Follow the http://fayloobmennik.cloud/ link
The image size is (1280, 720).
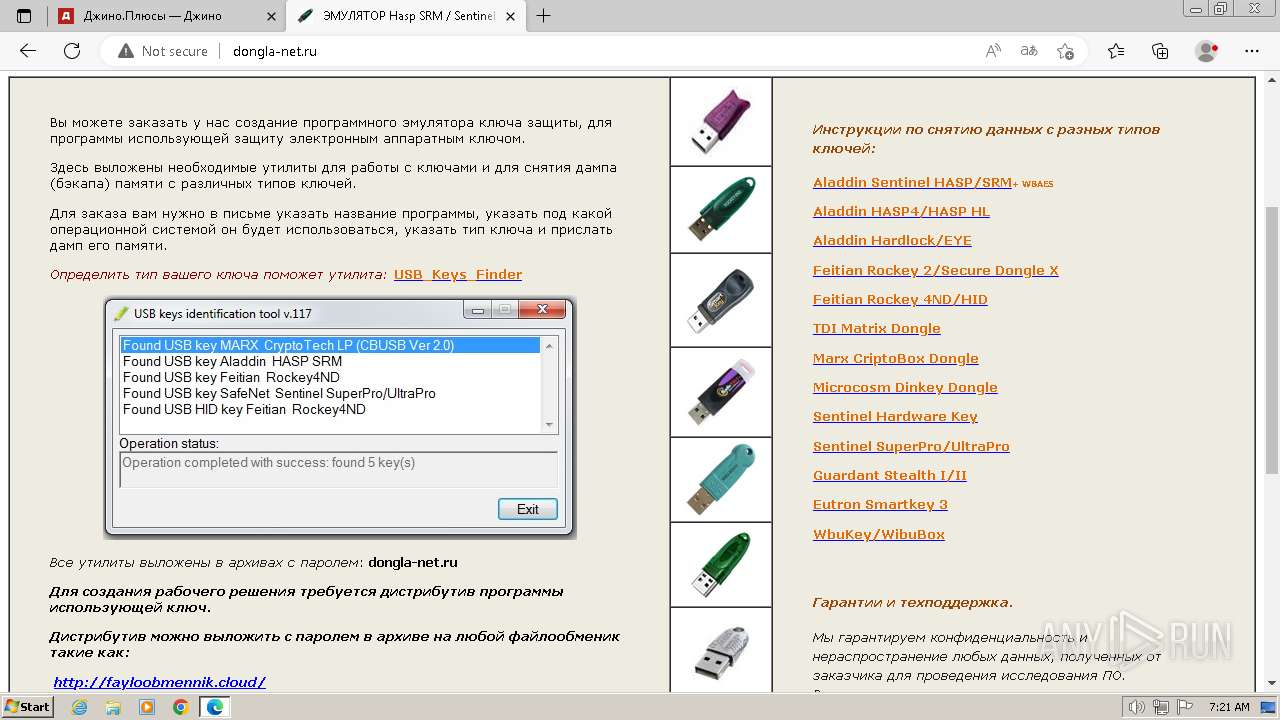click(160, 683)
